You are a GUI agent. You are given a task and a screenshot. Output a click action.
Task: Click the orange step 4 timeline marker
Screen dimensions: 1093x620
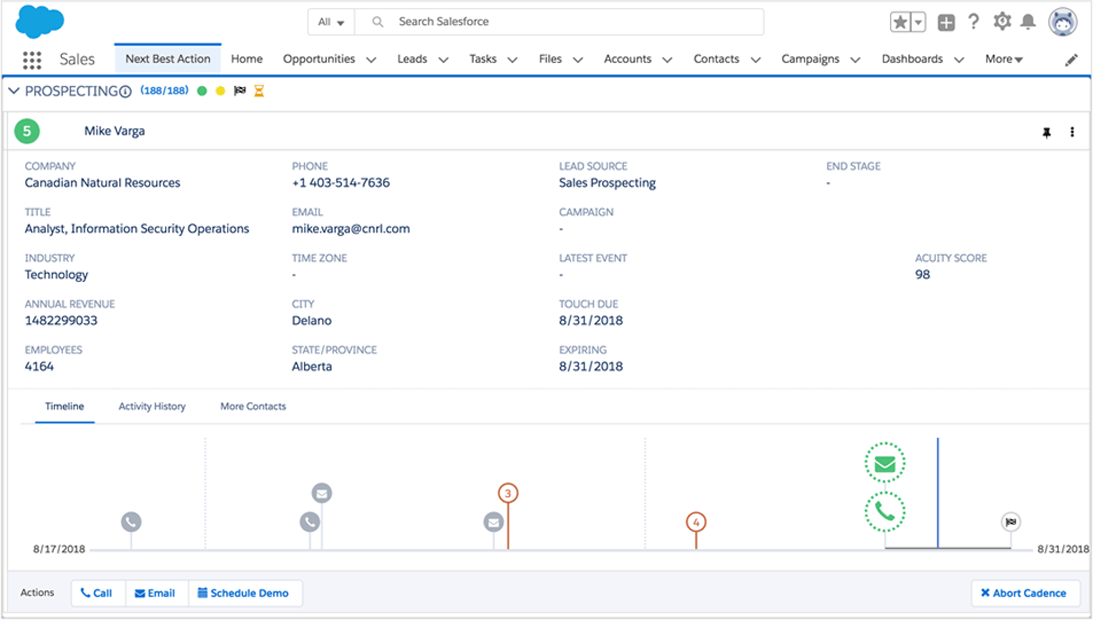coord(696,522)
